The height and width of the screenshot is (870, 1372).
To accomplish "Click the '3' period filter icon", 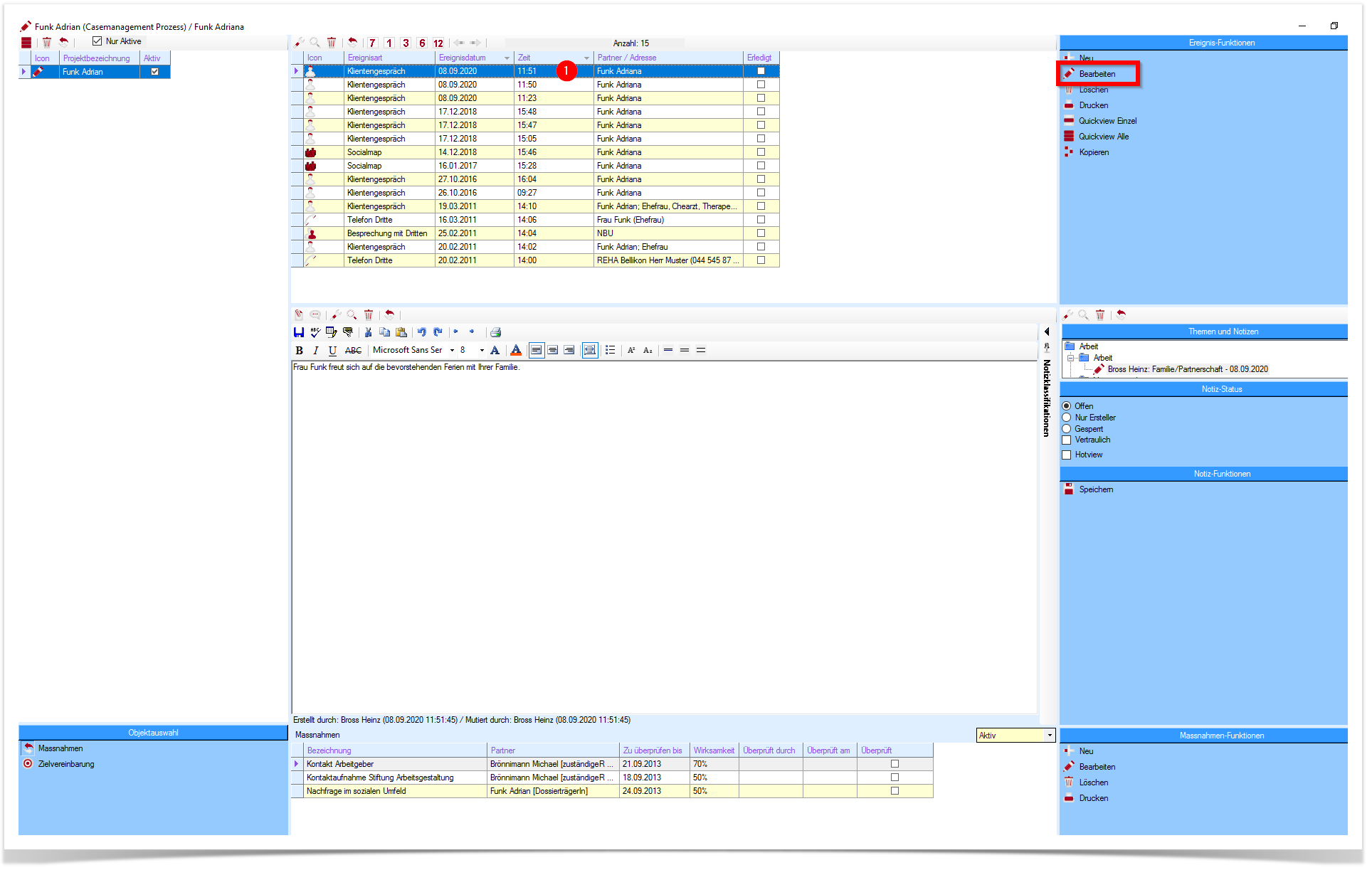I will tap(406, 43).
